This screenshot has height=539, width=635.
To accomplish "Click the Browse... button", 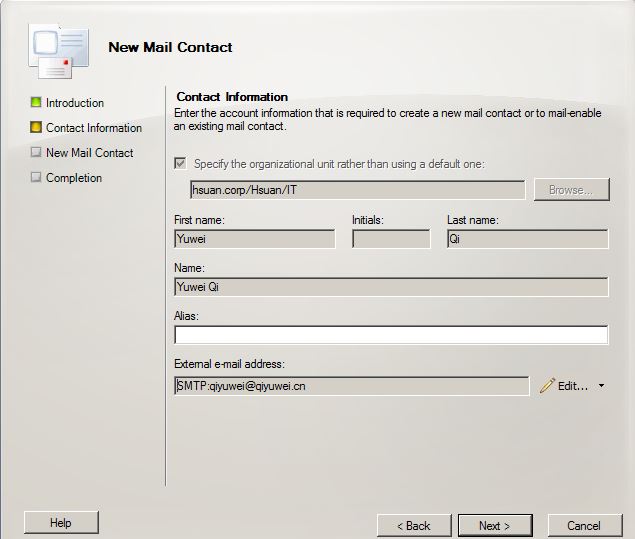I will 571,190.
